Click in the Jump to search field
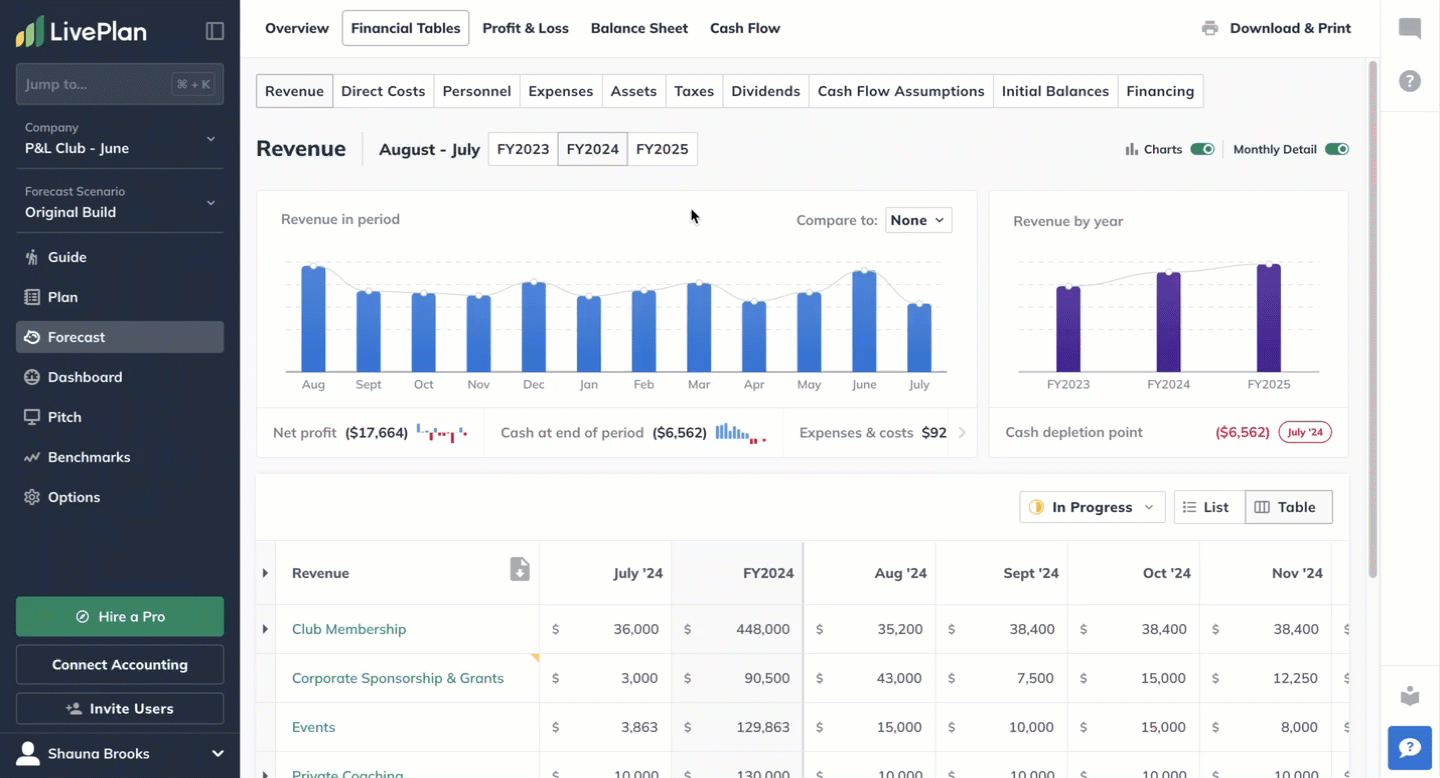Image resolution: width=1440 pixels, height=778 pixels. pyautogui.click(x=95, y=84)
